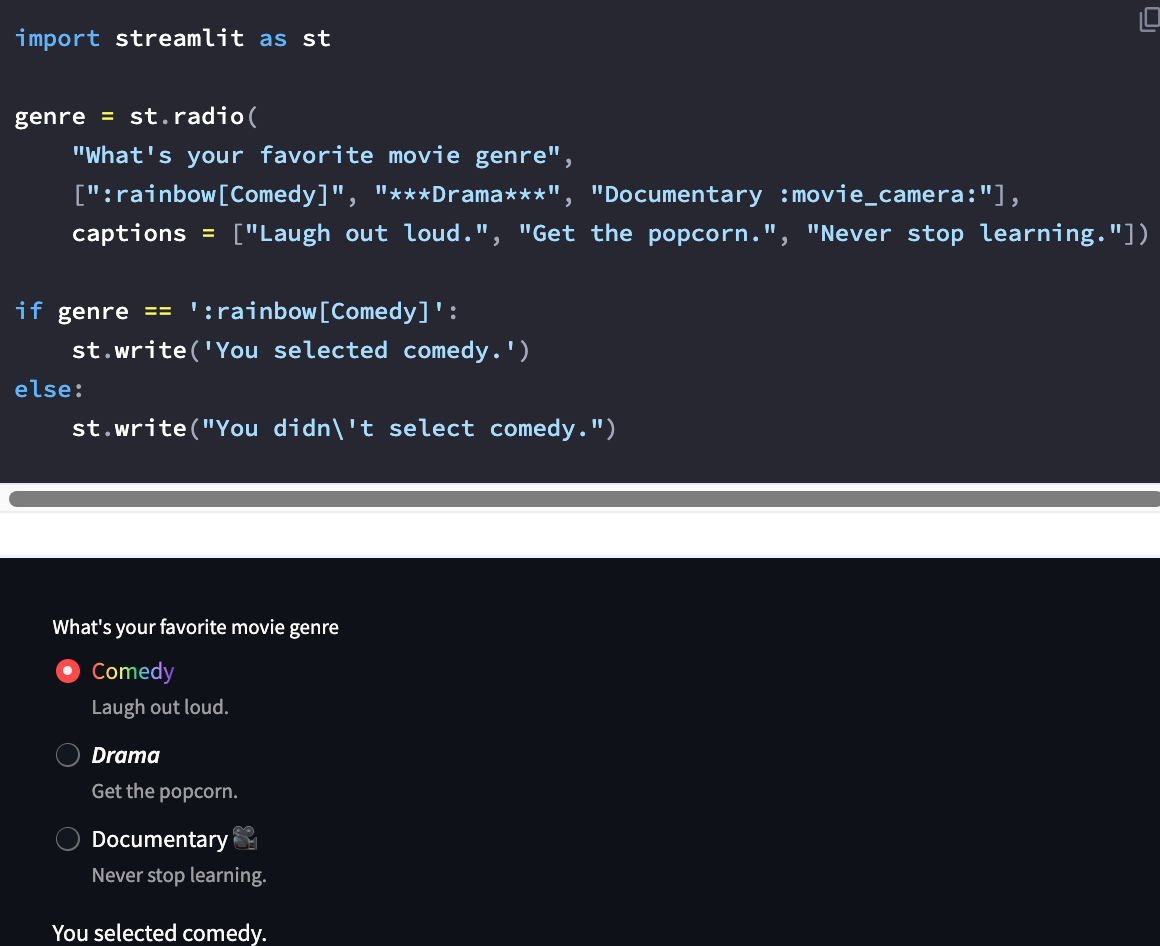Select the Drama radio button

pos(68,755)
